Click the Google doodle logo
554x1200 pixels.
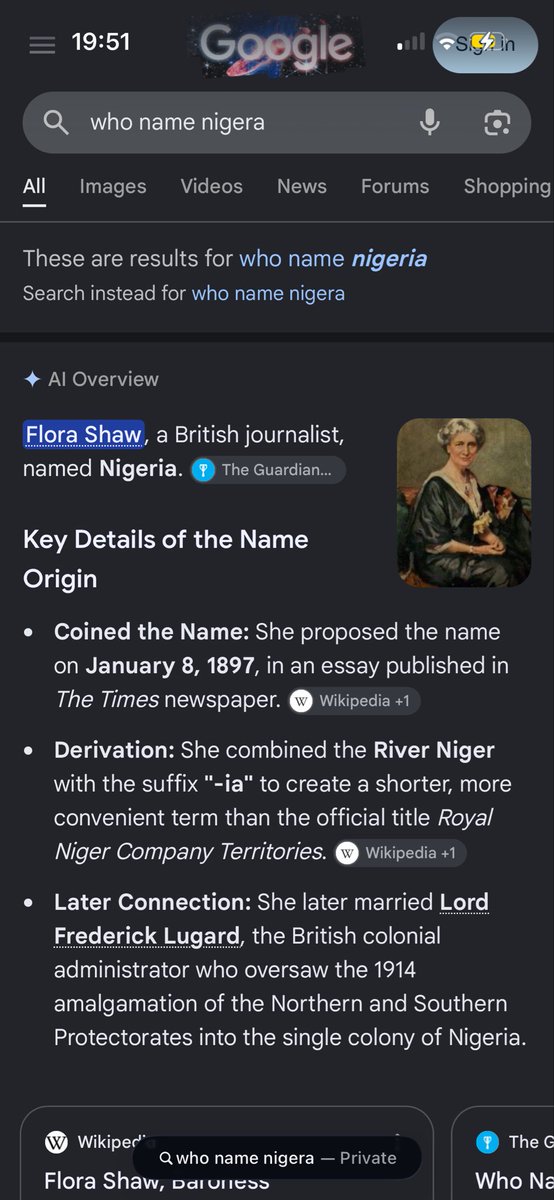coord(276,46)
